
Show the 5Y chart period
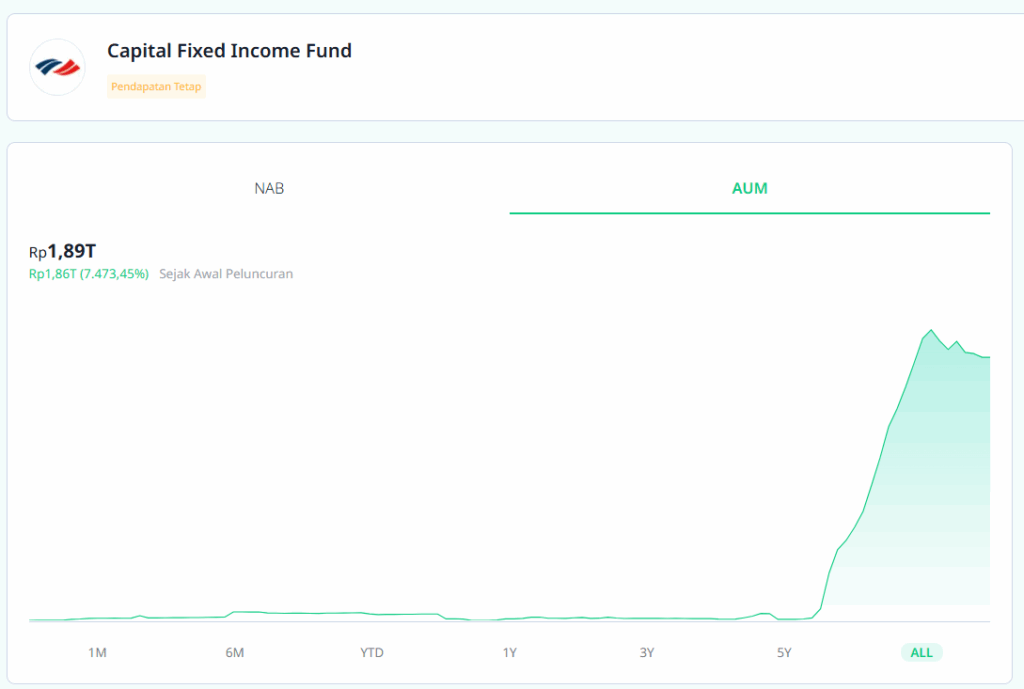point(784,652)
